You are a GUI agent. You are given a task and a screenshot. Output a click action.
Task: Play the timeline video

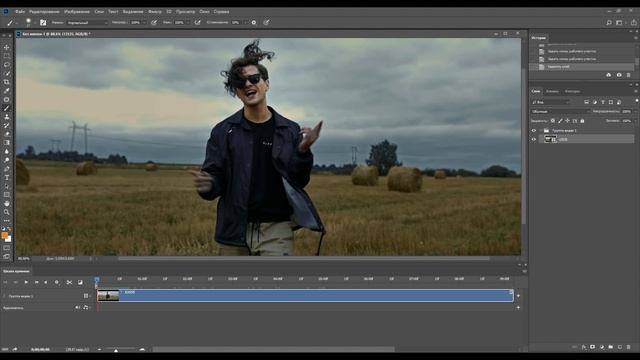coord(26,282)
